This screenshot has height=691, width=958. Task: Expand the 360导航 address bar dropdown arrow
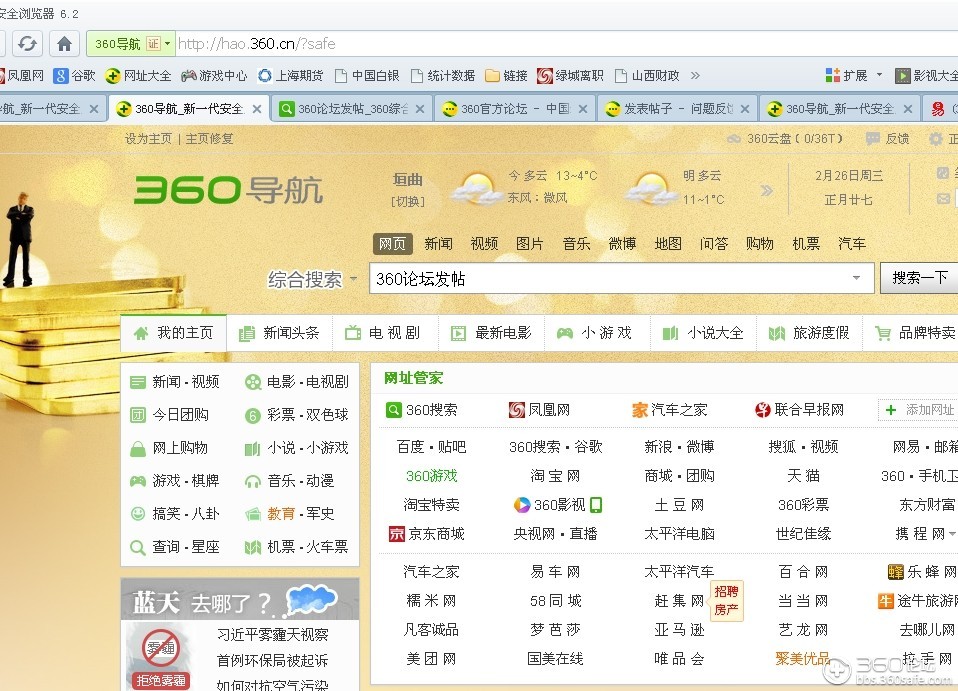pos(167,44)
